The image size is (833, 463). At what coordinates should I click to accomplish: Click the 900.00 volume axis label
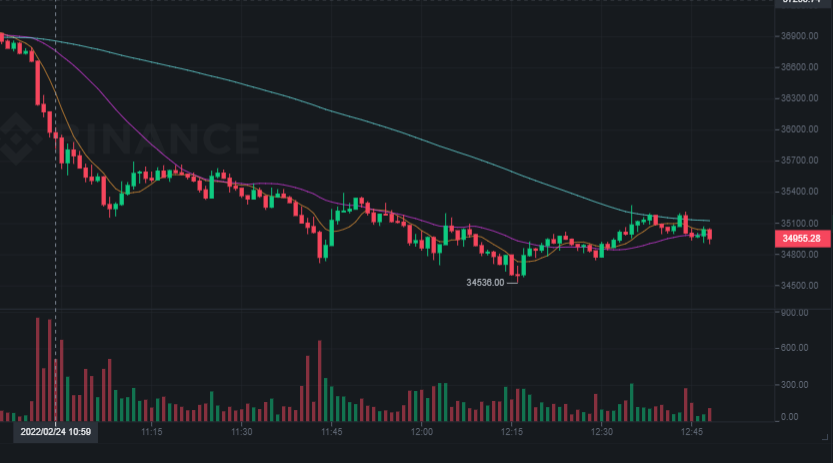795,313
